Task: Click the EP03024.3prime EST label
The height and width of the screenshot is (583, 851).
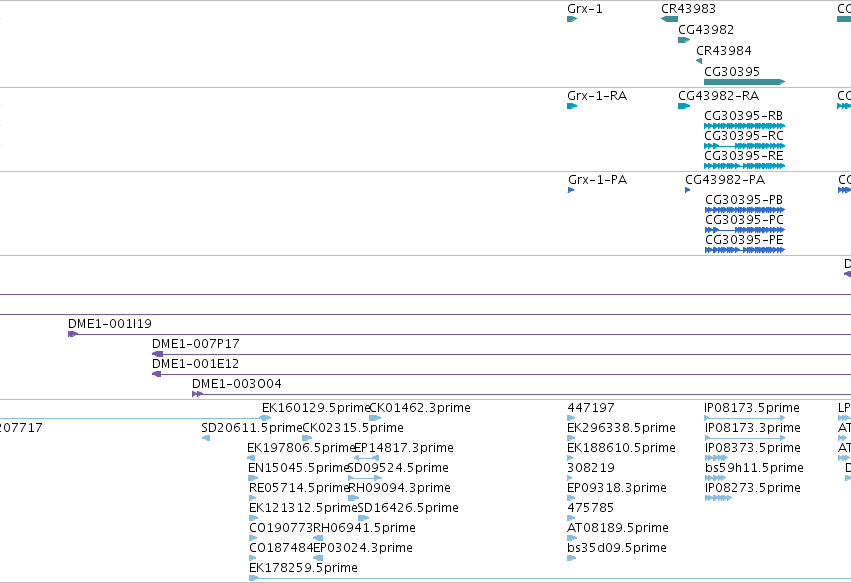Action: coord(363,548)
